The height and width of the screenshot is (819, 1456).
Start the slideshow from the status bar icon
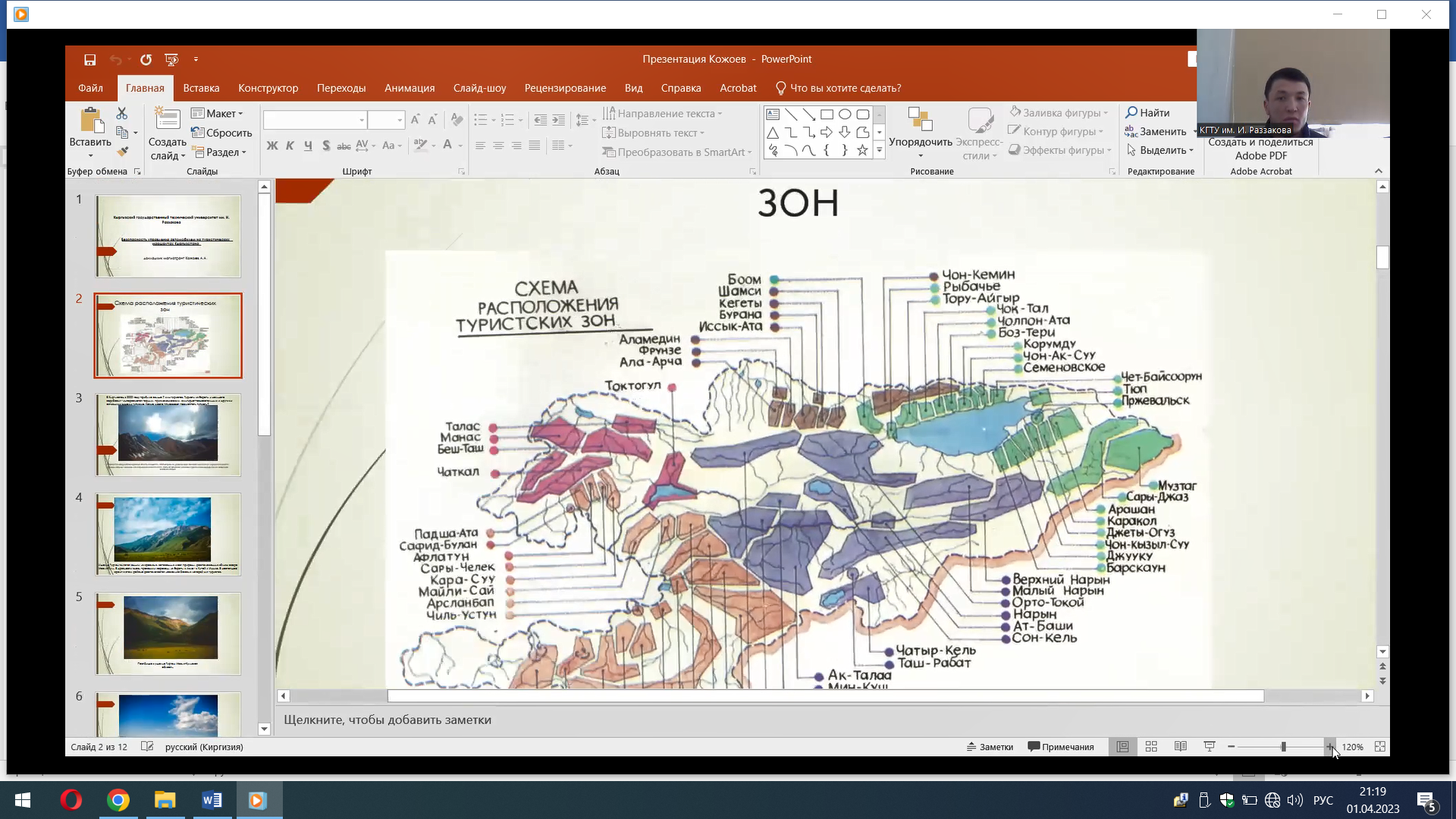1210,747
